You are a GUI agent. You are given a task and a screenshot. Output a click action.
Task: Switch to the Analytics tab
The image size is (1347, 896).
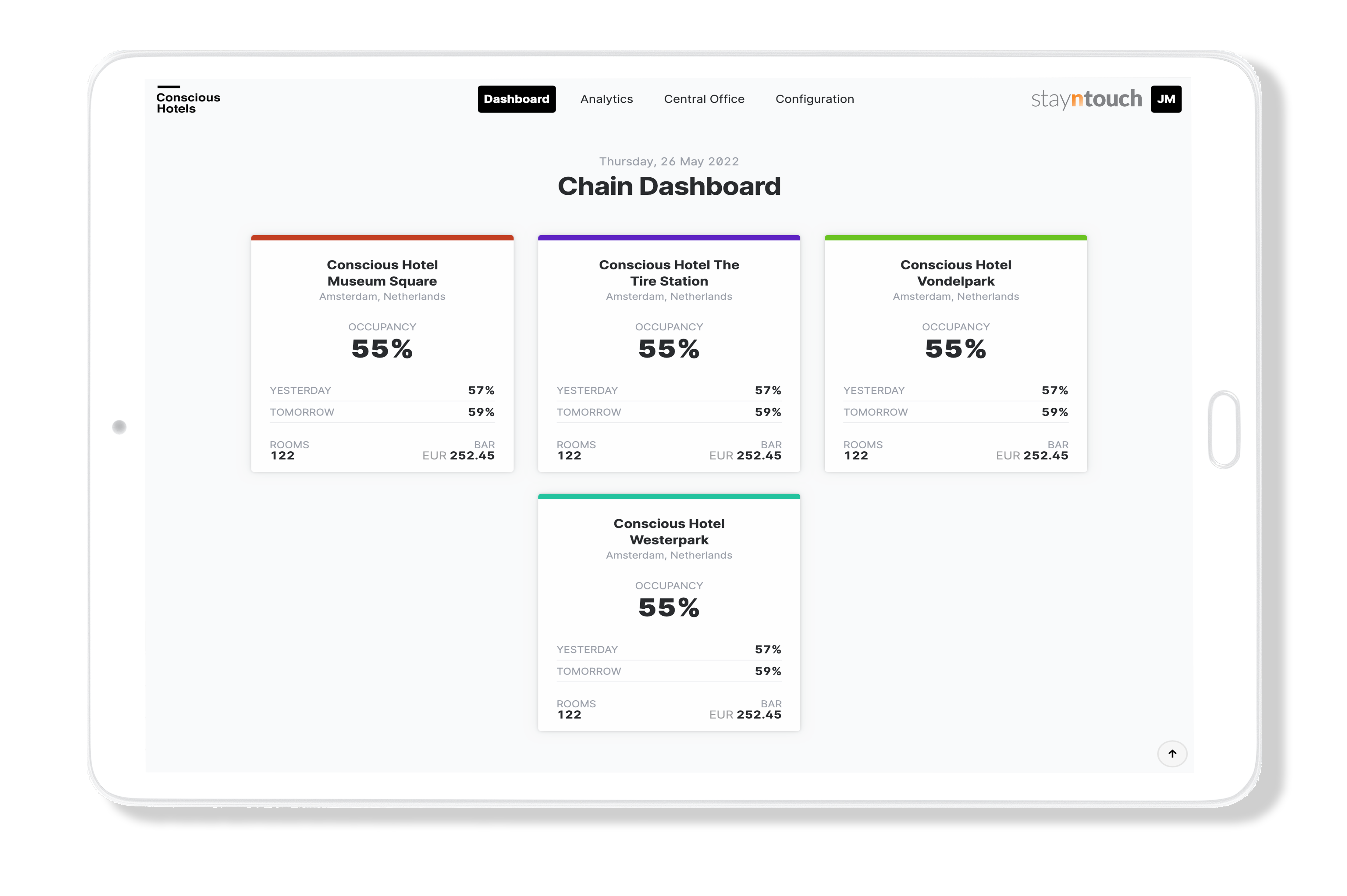606,99
